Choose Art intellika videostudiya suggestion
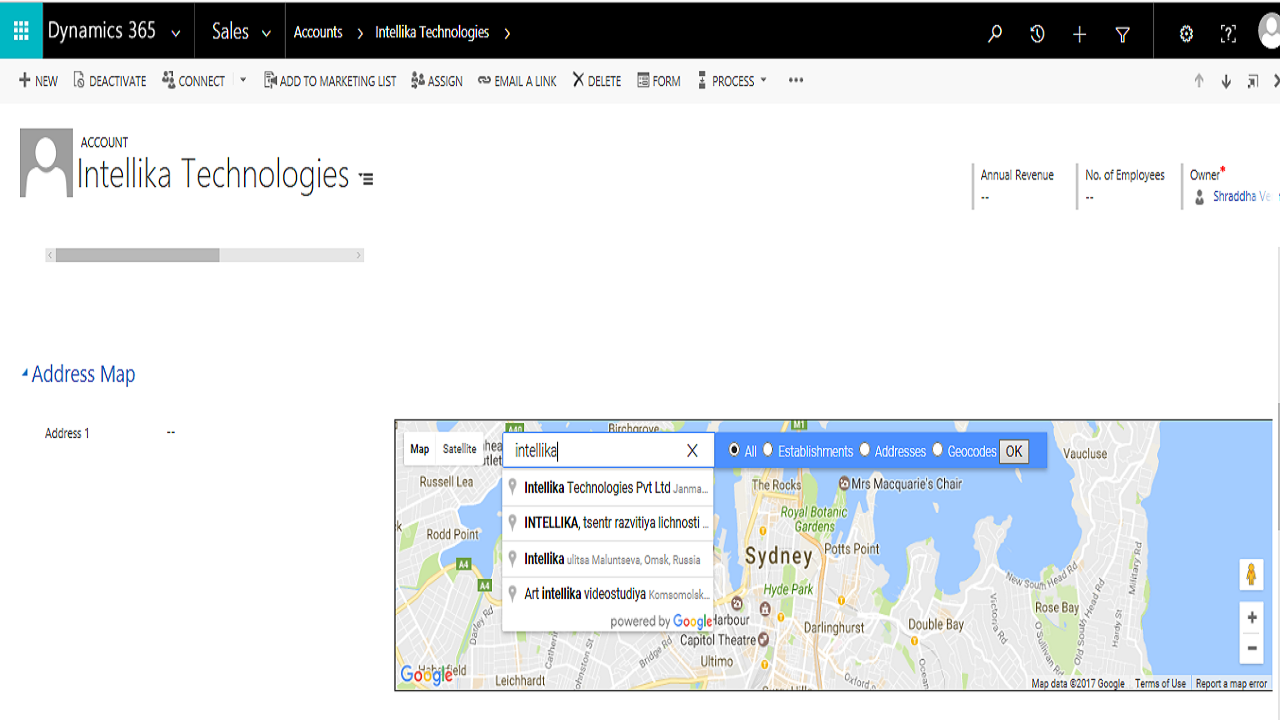The height and width of the screenshot is (720, 1280). pos(608,594)
